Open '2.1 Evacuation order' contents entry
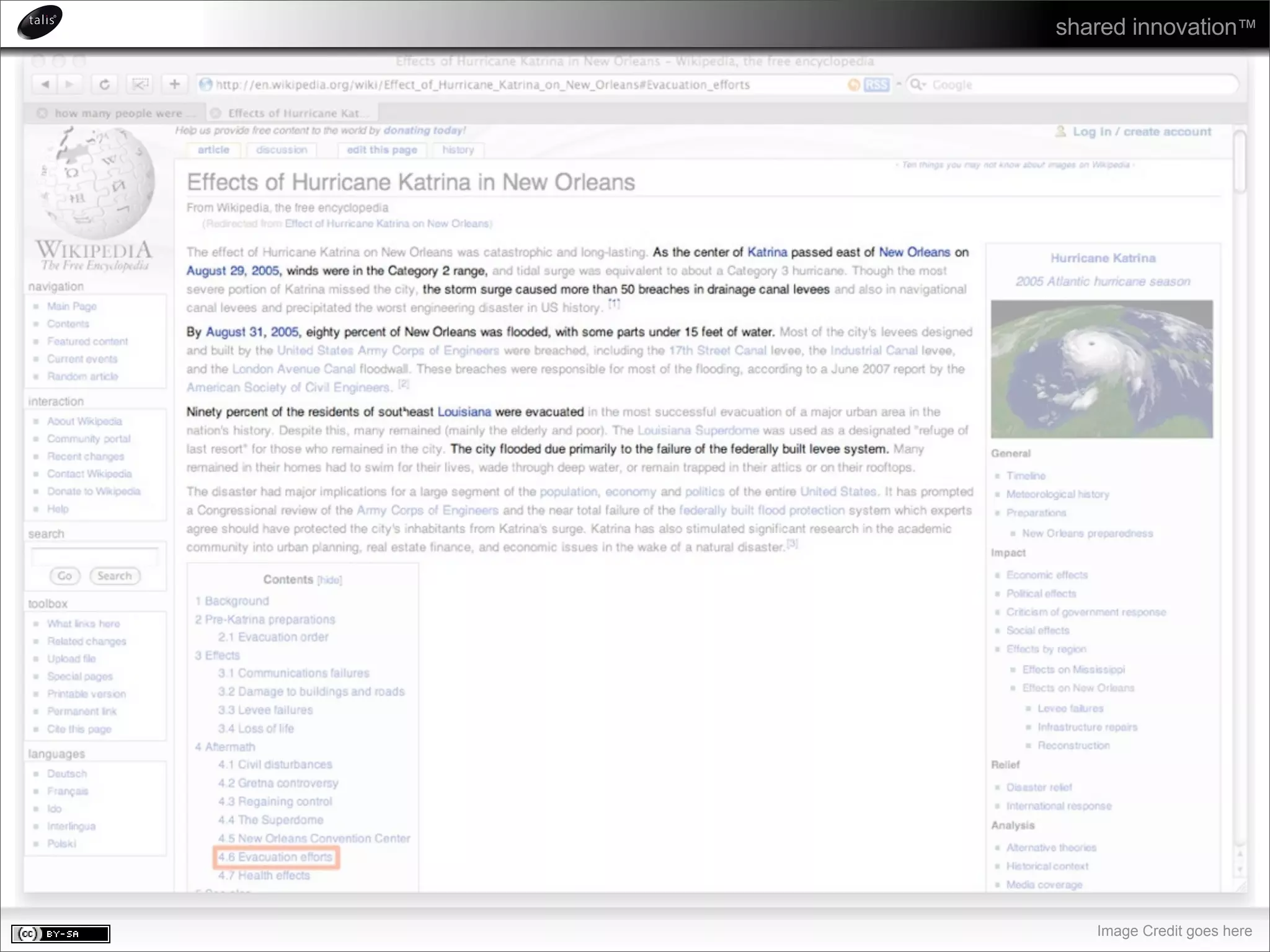The image size is (1270, 952). (x=273, y=637)
